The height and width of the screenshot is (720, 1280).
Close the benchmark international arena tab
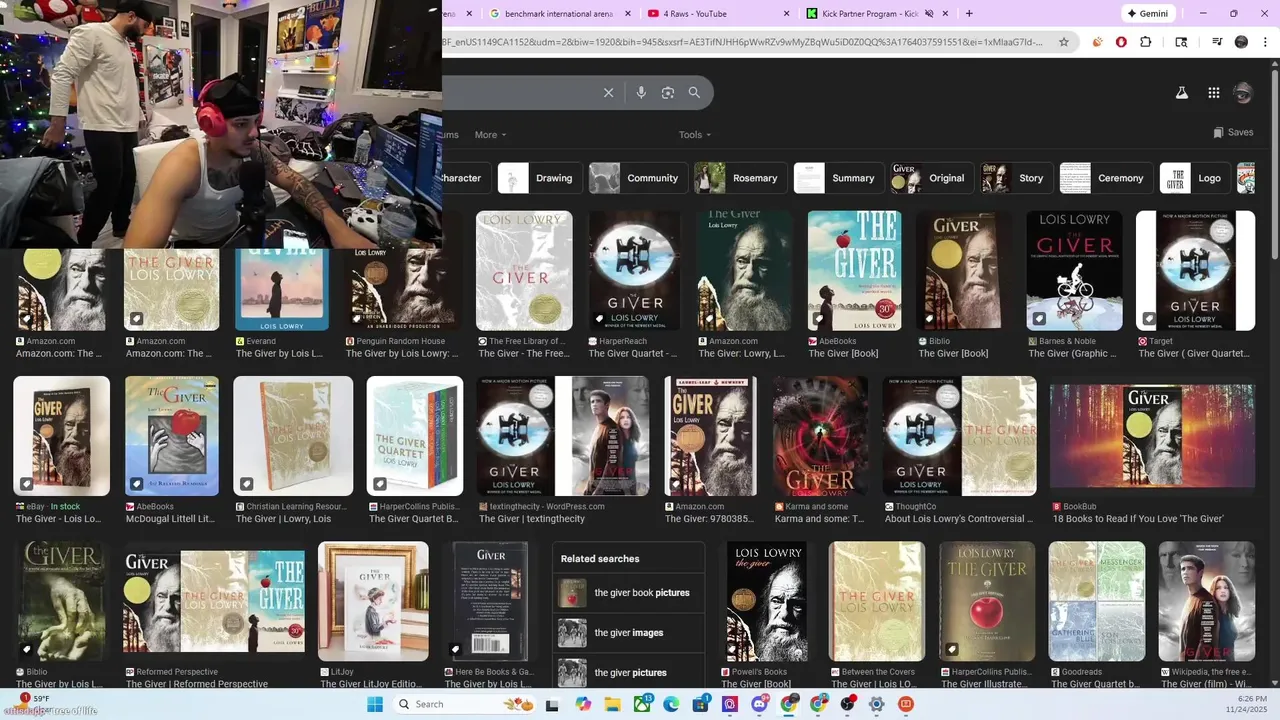628,14
